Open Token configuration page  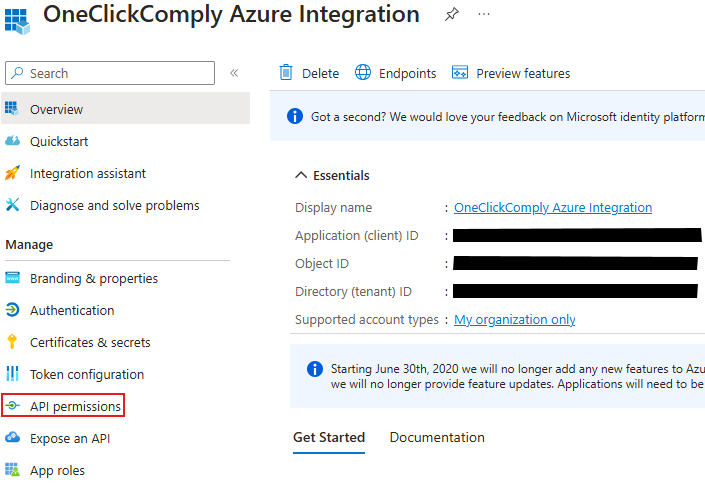click(86, 374)
